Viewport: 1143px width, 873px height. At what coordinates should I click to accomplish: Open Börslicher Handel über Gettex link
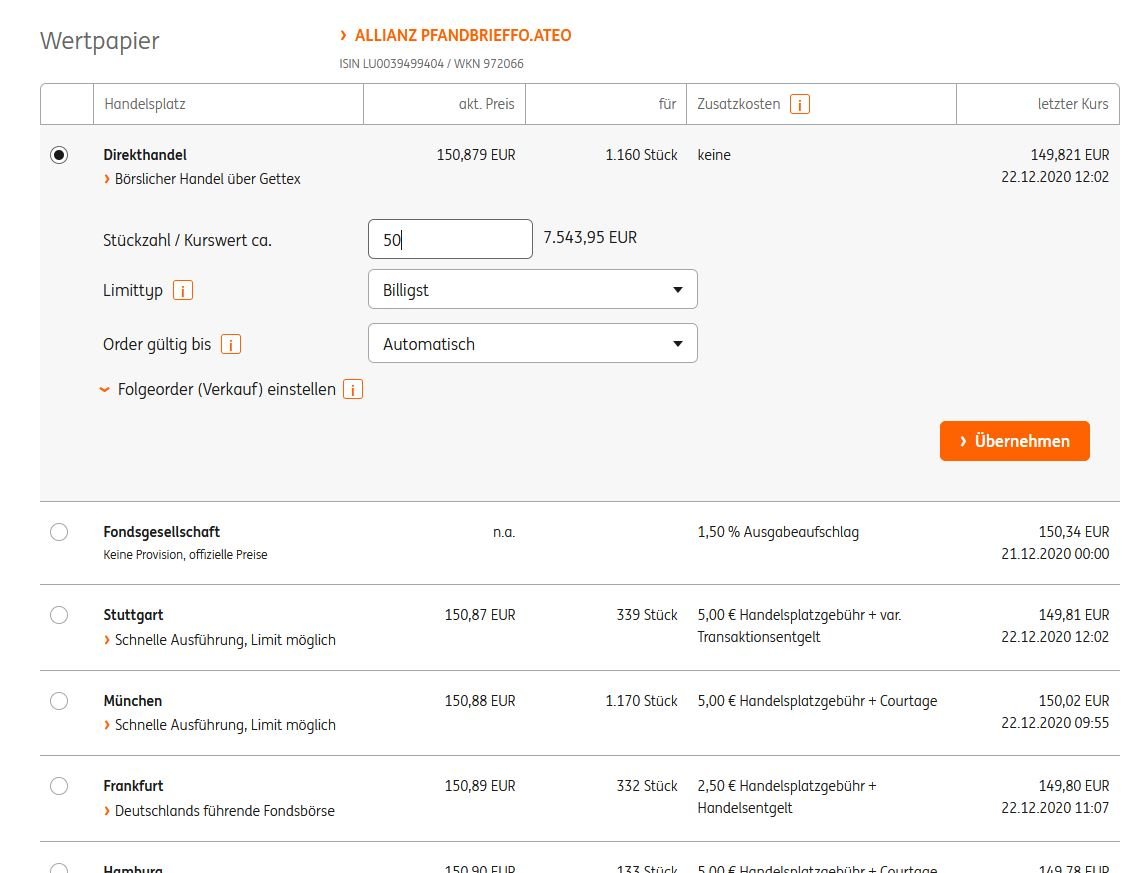pyautogui.click(x=207, y=179)
